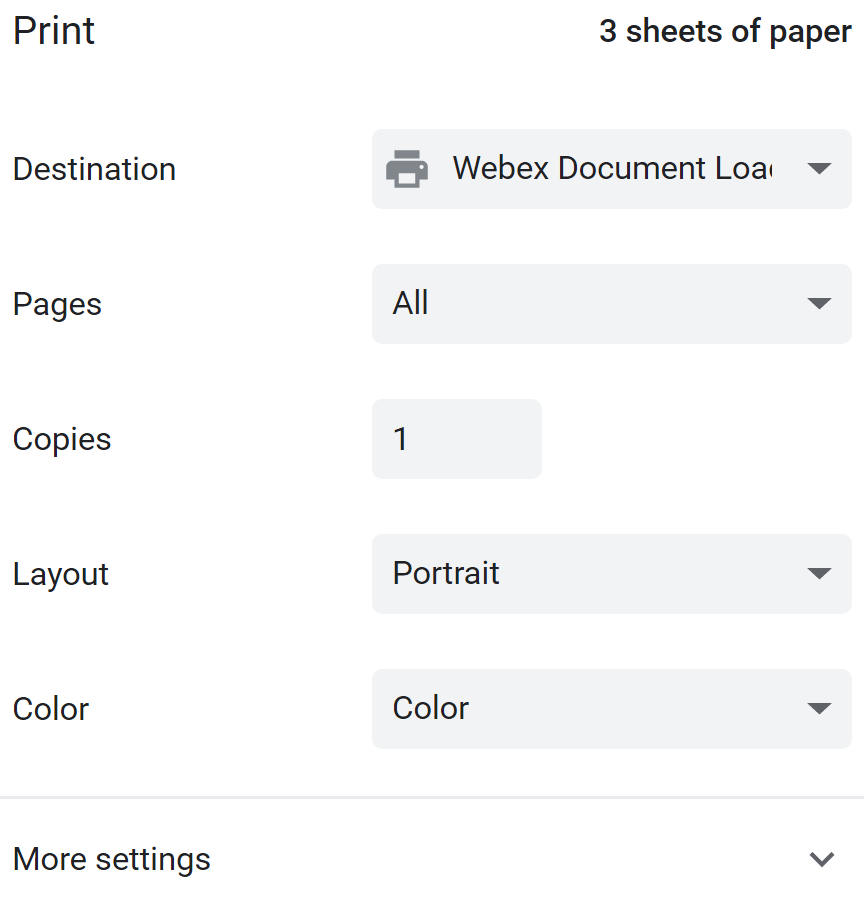Click the Pages row label
The height and width of the screenshot is (900, 864).
click(57, 304)
